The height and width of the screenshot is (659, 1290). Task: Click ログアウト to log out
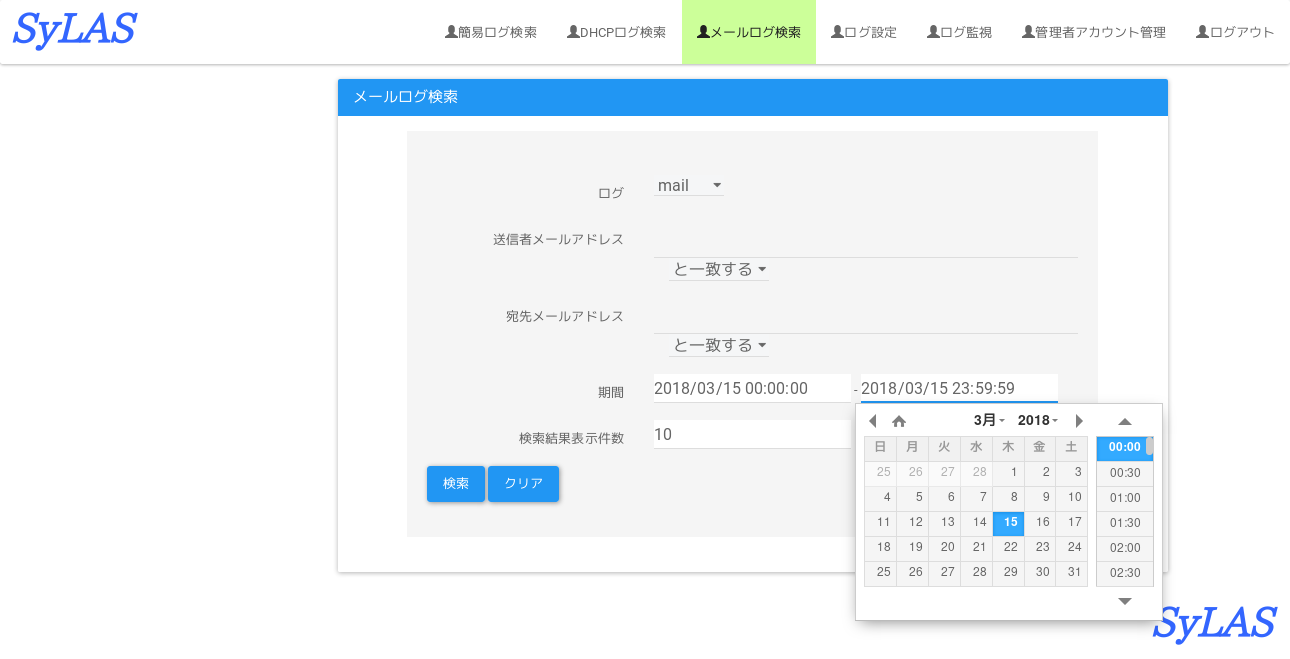[x=1235, y=32]
